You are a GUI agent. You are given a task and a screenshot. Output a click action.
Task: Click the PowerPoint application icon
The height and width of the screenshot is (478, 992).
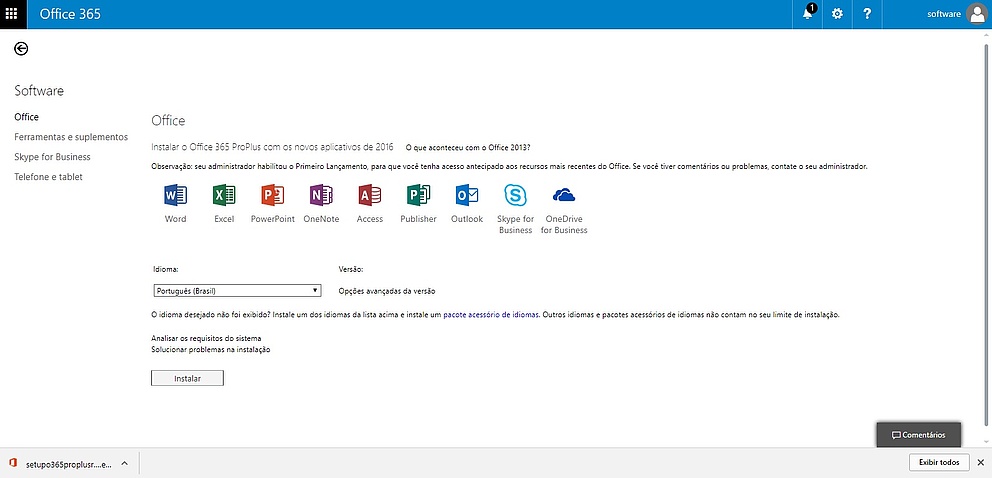pos(272,195)
